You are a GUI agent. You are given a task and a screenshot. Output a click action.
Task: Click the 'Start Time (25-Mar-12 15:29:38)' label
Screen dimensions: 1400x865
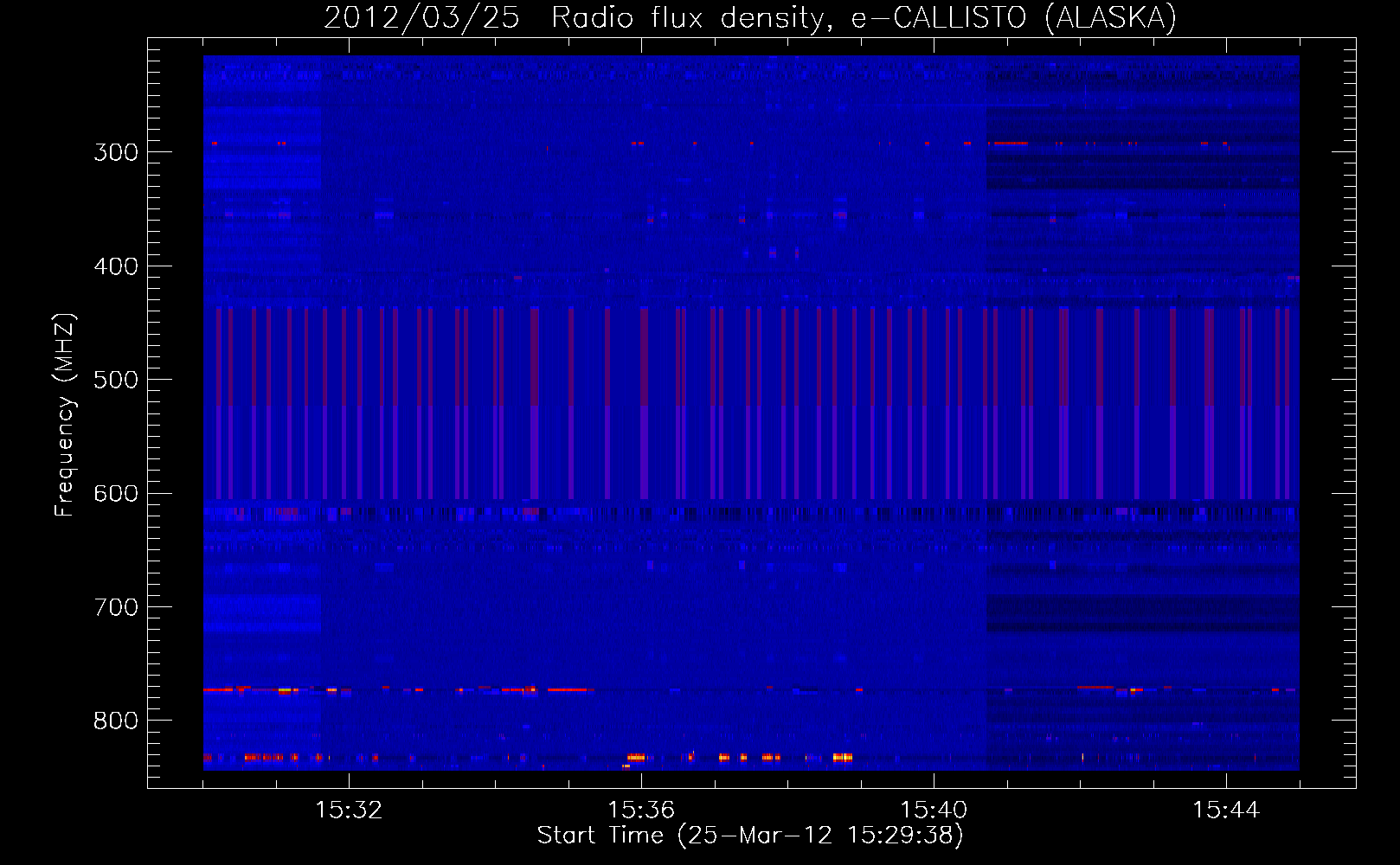(750, 836)
